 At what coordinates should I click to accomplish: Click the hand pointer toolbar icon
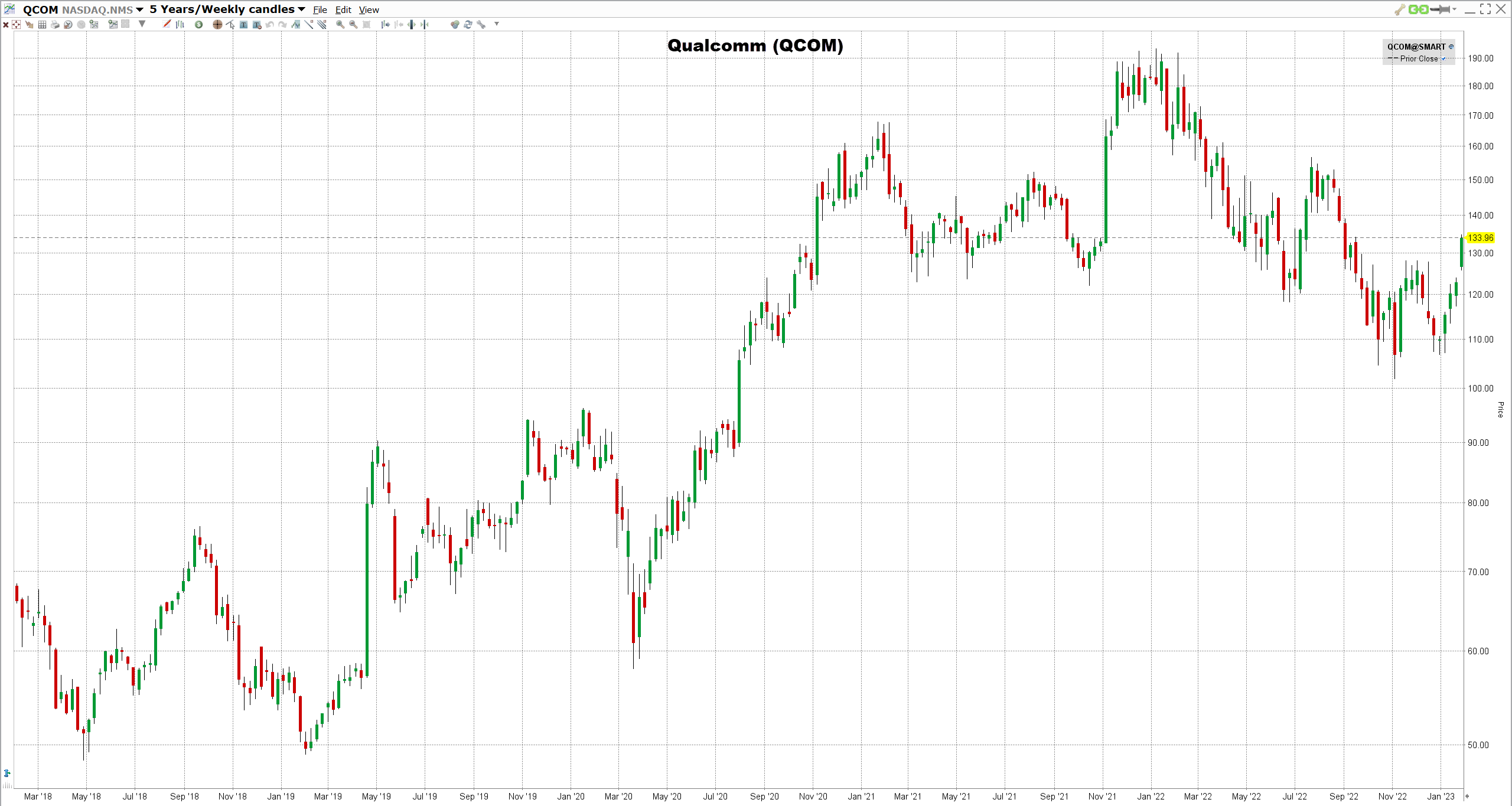[29, 24]
